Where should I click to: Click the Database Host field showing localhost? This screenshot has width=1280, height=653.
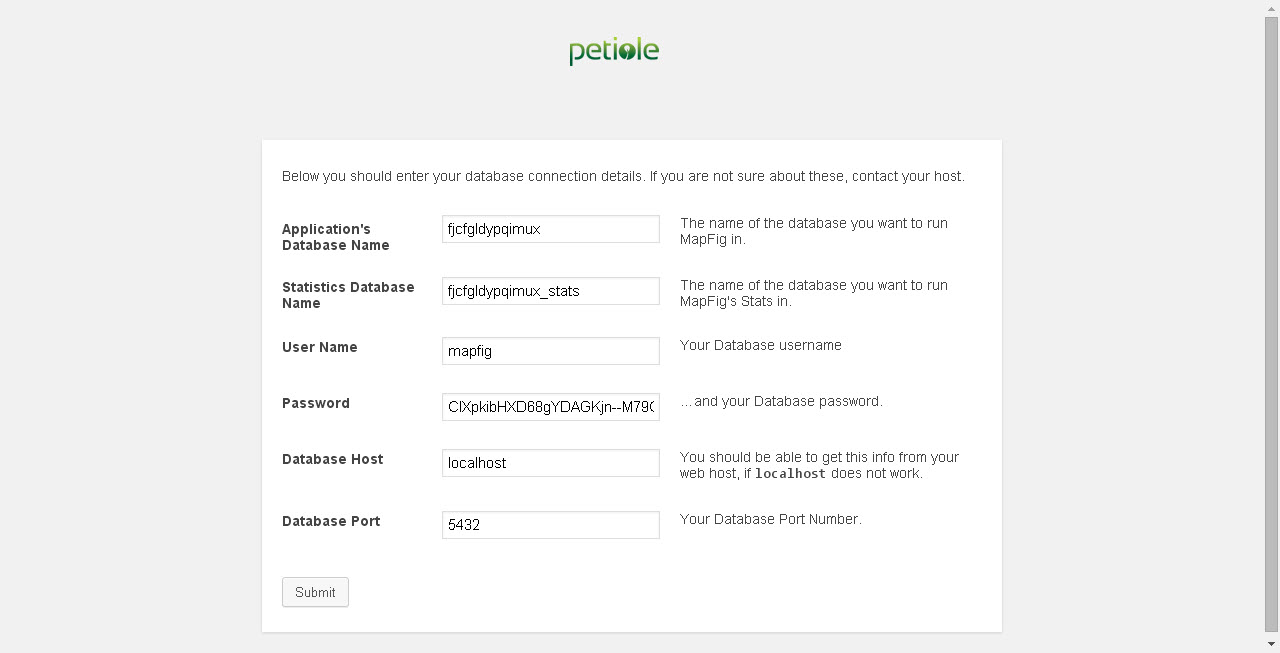(550, 463)
